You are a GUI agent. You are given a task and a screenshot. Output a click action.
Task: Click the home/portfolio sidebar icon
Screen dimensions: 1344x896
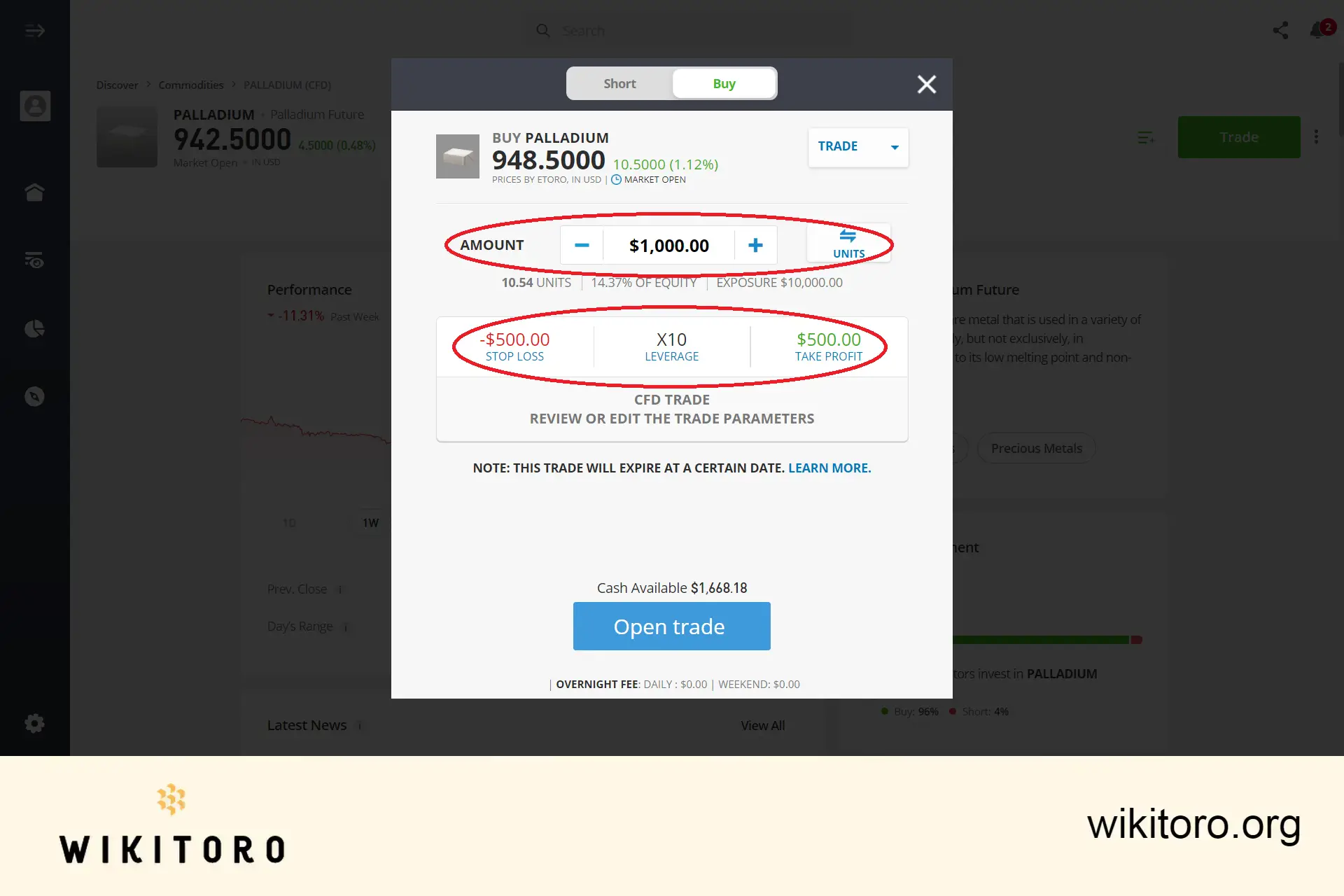(x=34, y=192)
